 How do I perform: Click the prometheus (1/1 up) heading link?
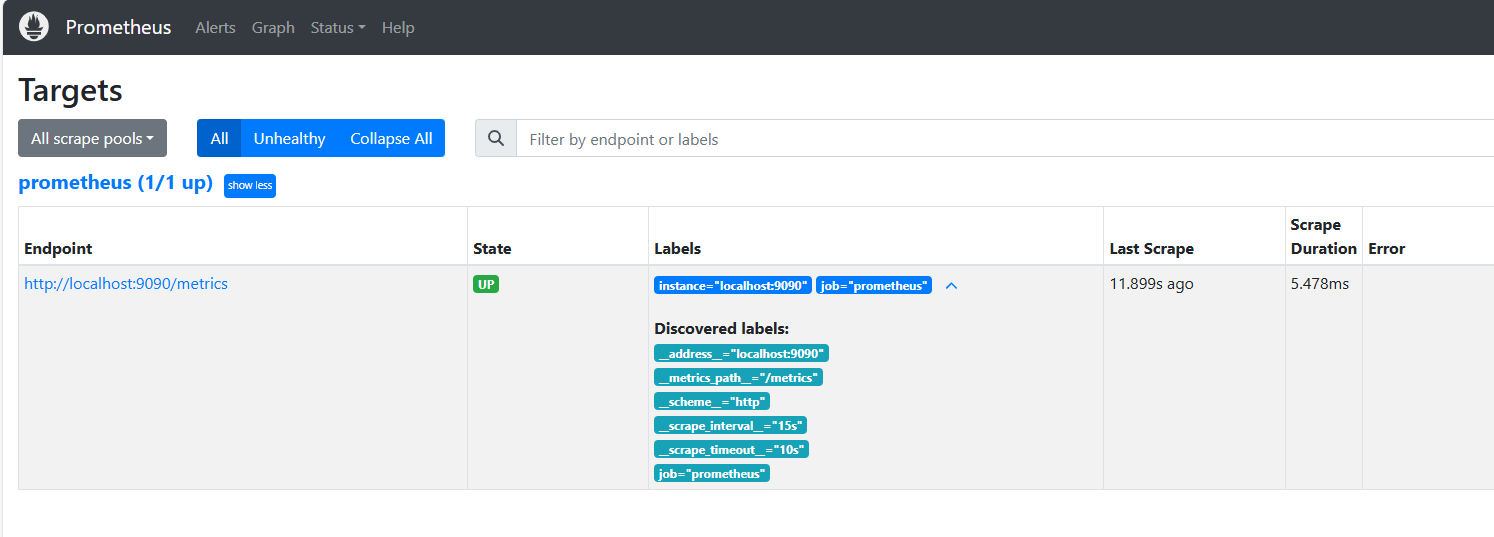115,183
